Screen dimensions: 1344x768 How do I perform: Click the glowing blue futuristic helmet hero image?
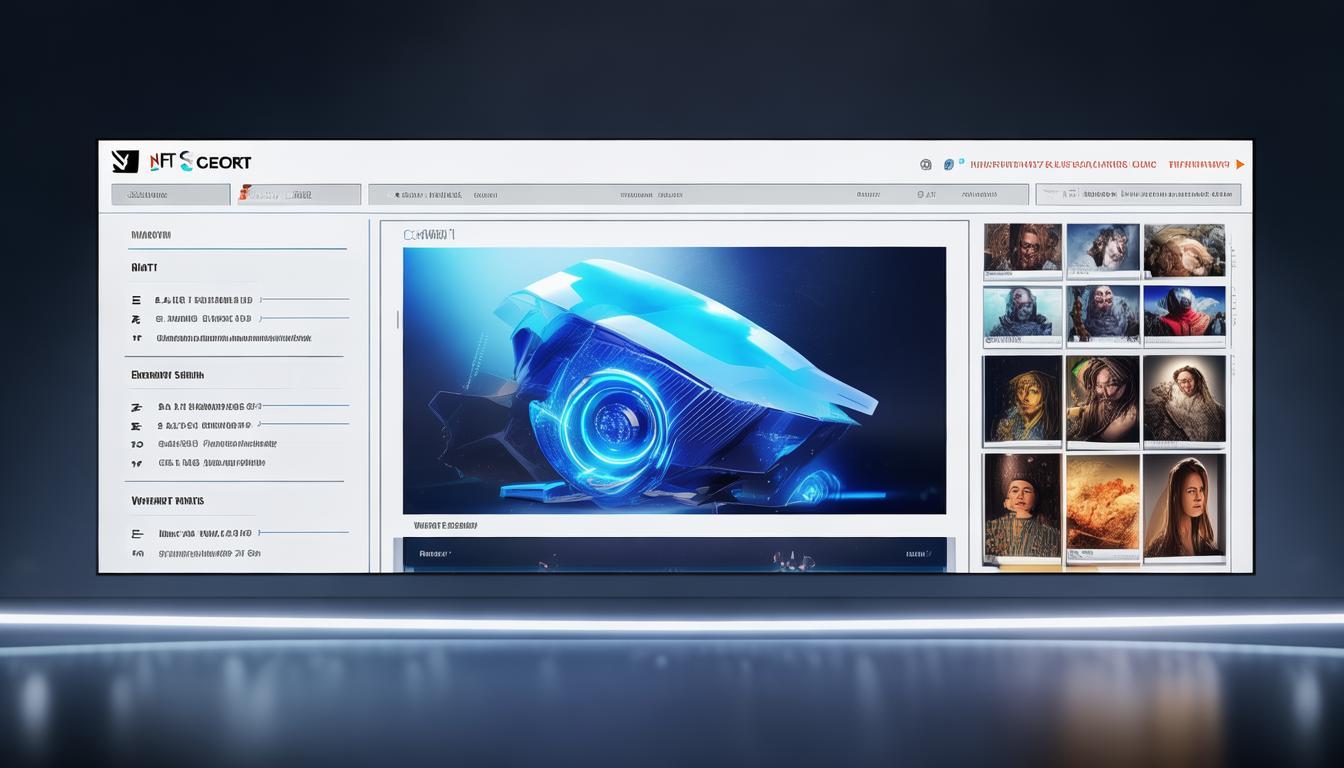674,380
